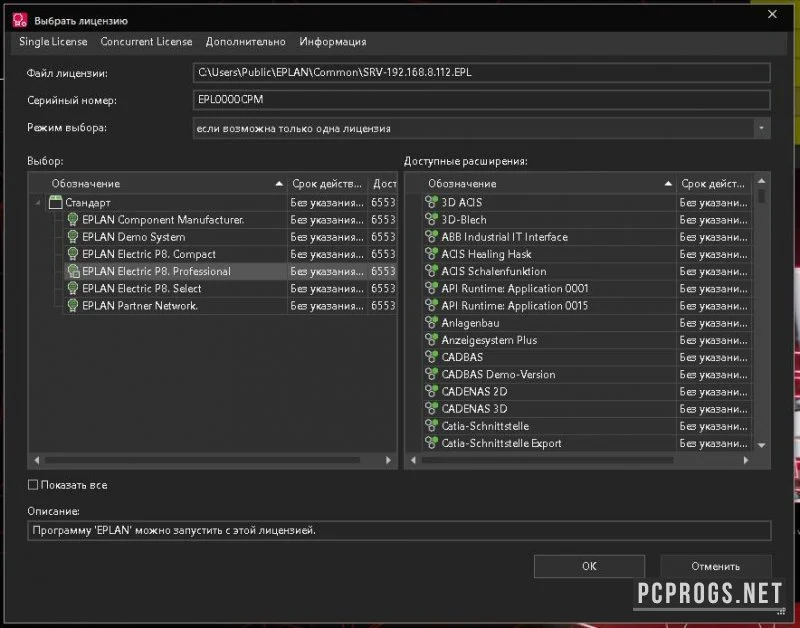Click license icon beside EPLAN Partner Network
The height and width of the screenshot is (628, 800).
72,306
